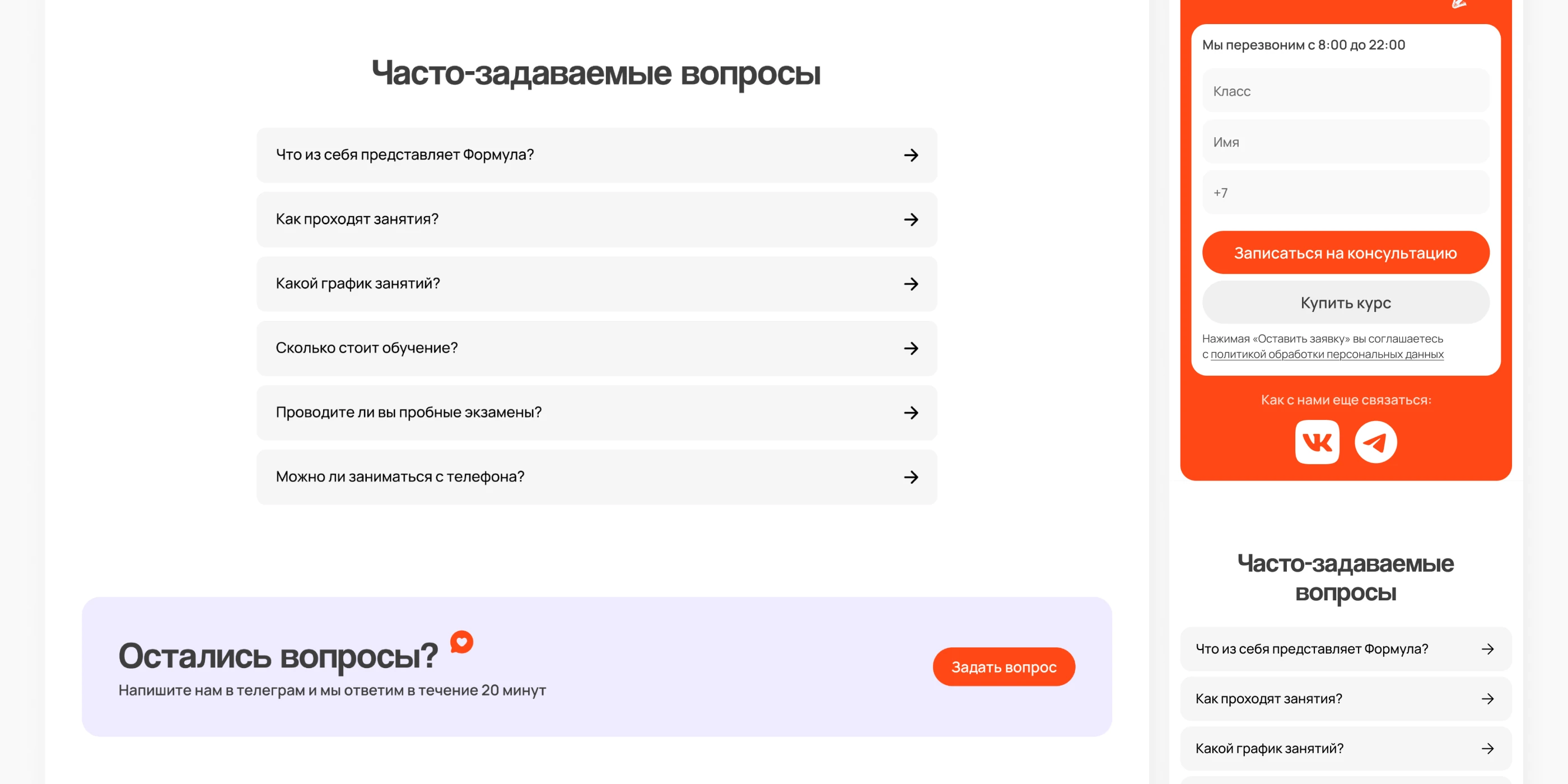Expand sidebar question «Что из себя представляет Формула?»

click(x=1345, y=649)
